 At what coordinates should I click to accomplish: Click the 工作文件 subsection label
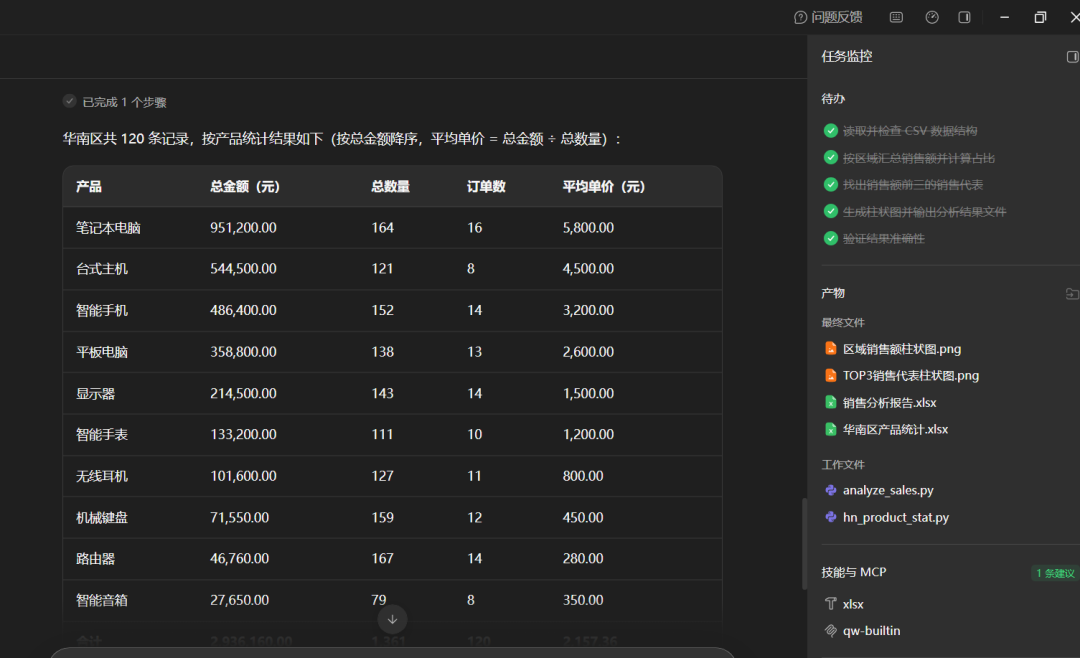[843, 464]
